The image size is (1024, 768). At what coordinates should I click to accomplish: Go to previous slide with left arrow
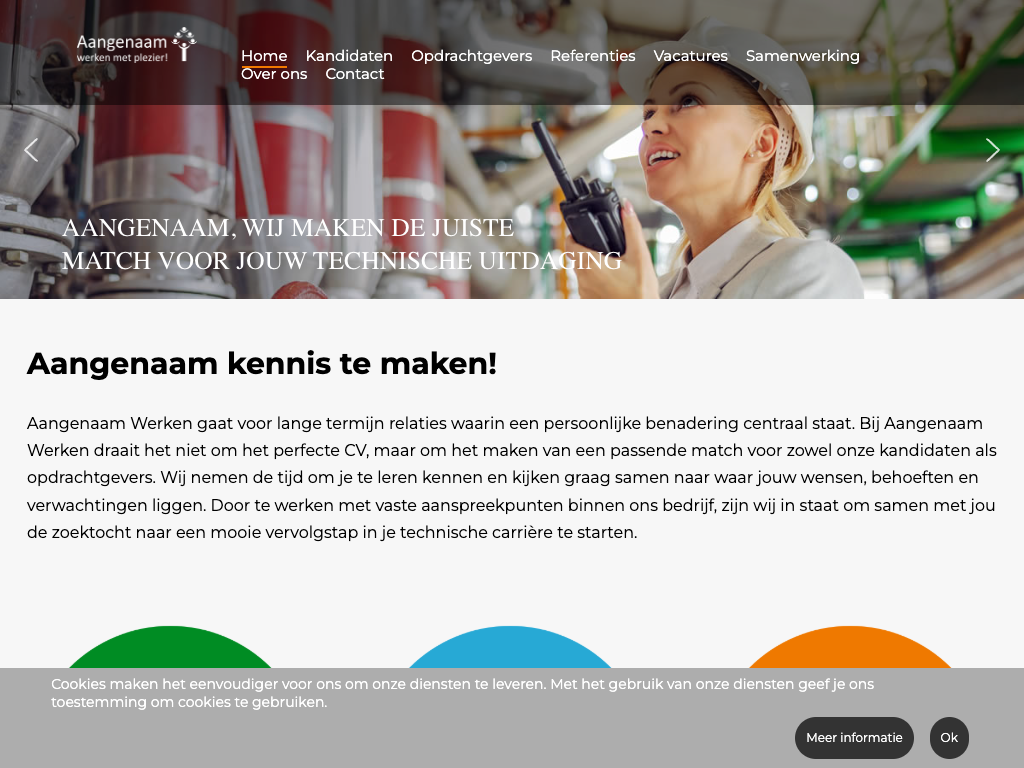pyautogui.click(x=31, y=150)
